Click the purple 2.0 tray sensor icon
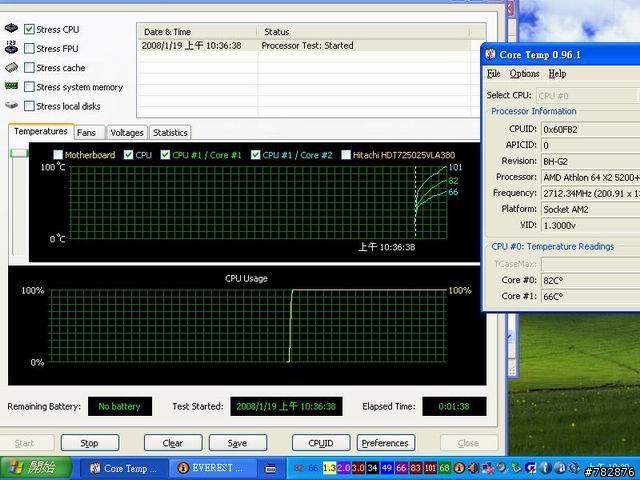The height and width of the screenshot is (480, 640). click(x=343, y=468)
